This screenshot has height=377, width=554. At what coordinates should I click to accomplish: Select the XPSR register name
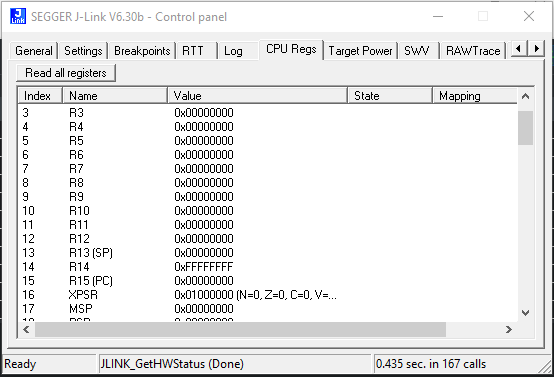coord(83,295)
